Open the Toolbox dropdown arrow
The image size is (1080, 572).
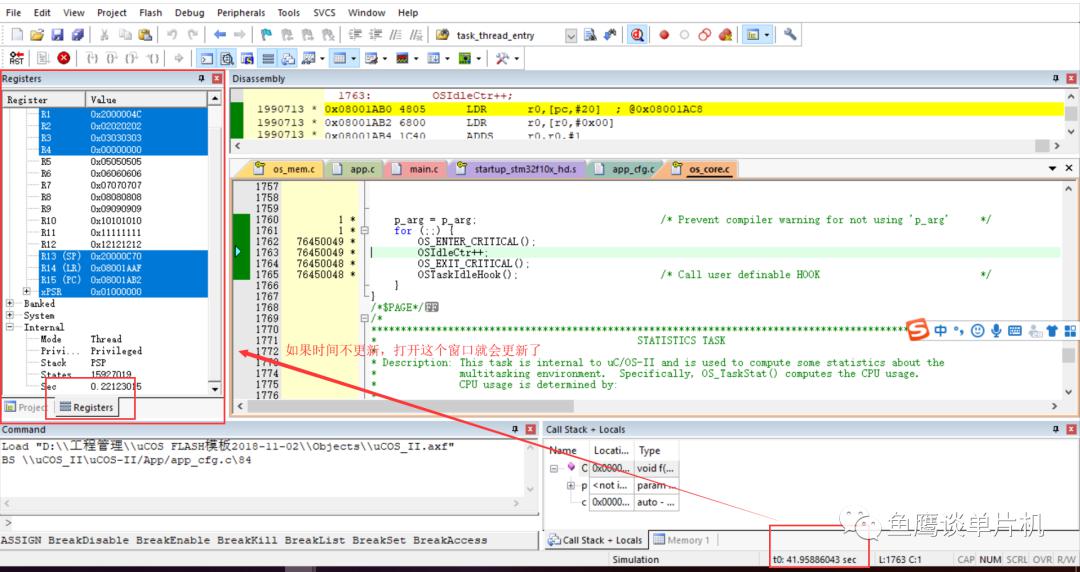coord(517,59)
